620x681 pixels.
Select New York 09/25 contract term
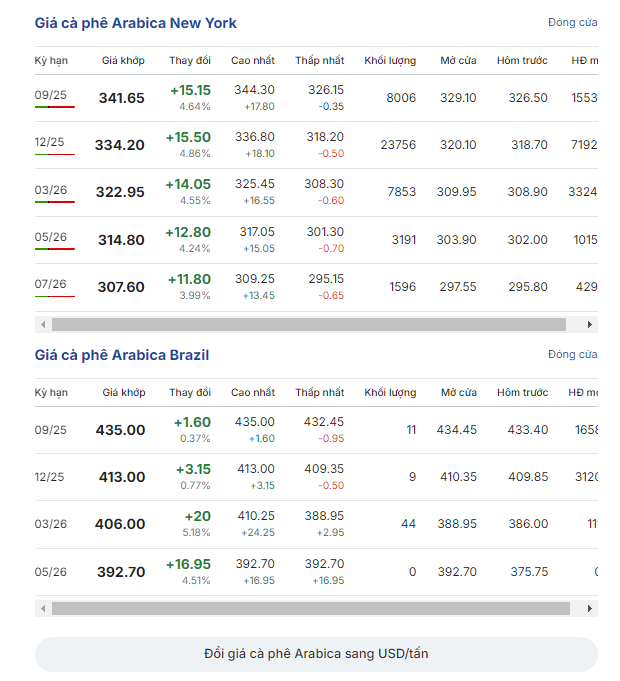[x=51, y=95]
